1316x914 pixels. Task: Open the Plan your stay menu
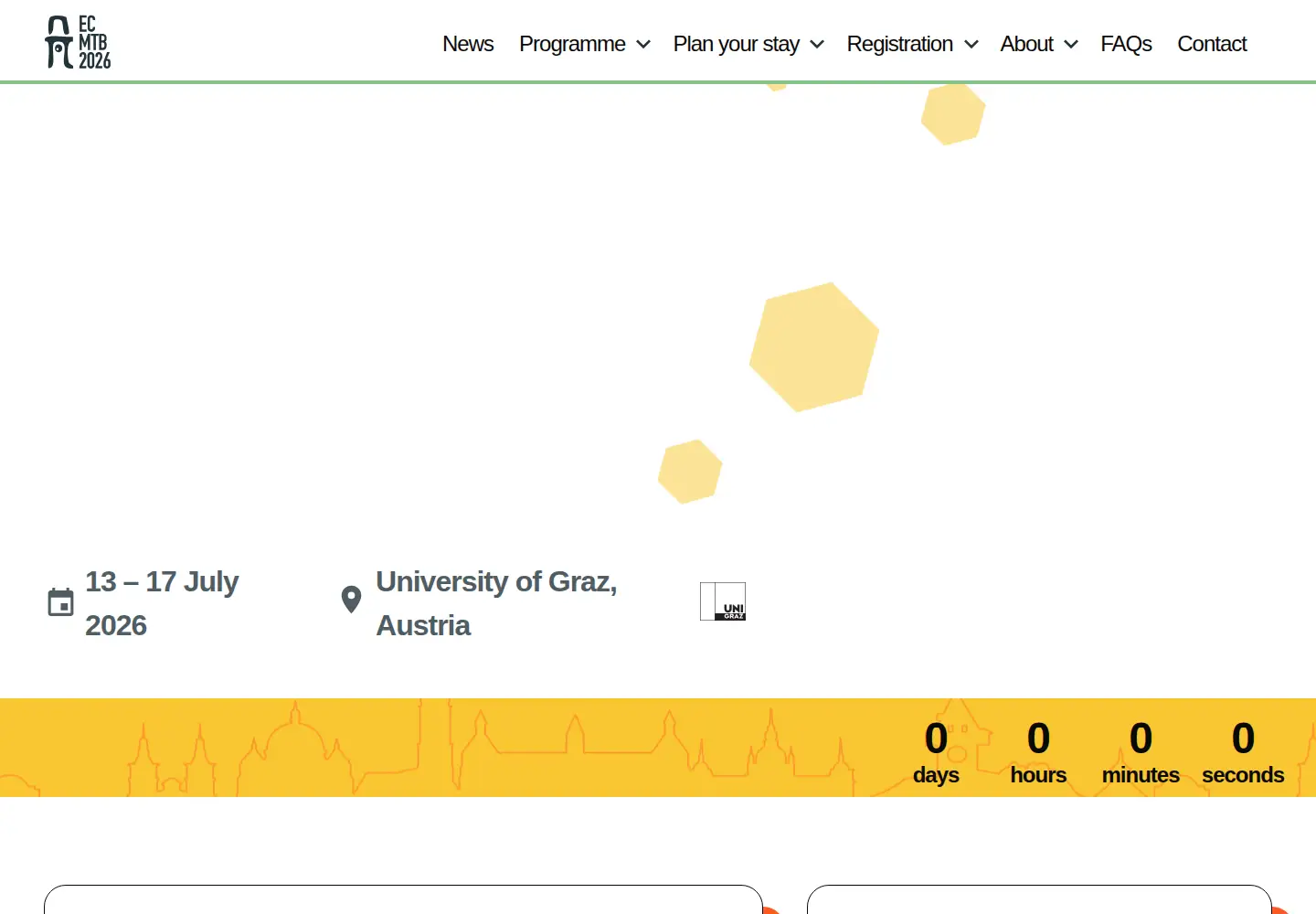(x=737, y=44)
